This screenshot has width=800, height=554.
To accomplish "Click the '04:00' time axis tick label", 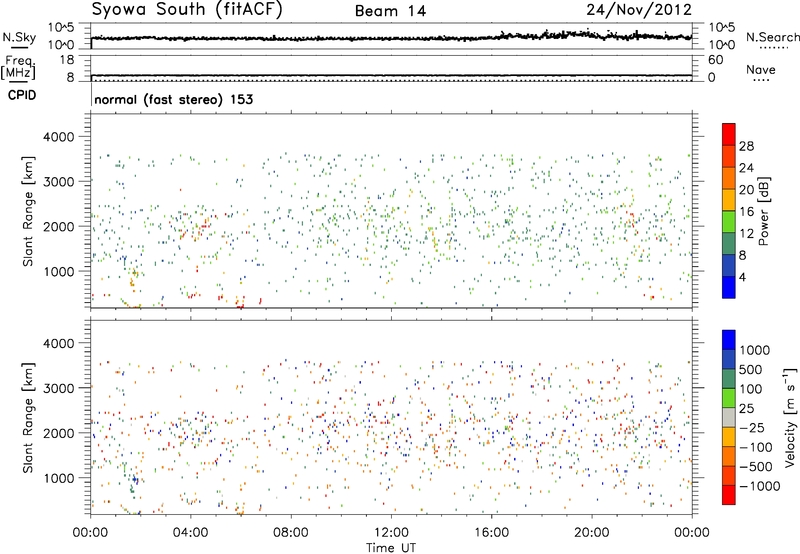I will point(190,533).
